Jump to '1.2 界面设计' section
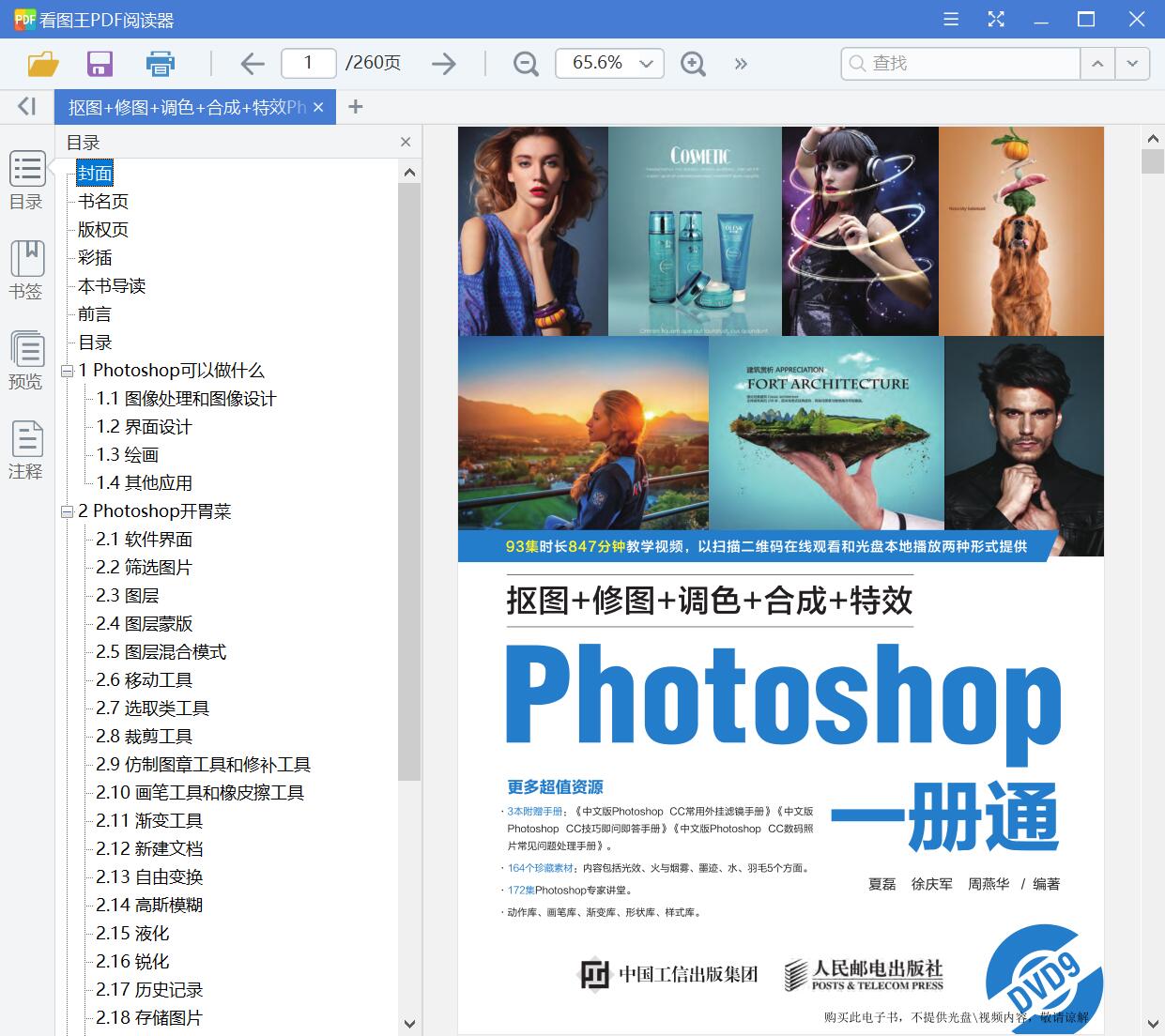Image resolution: width=1165 pixels, height=1036 pixels. [144, 427]
